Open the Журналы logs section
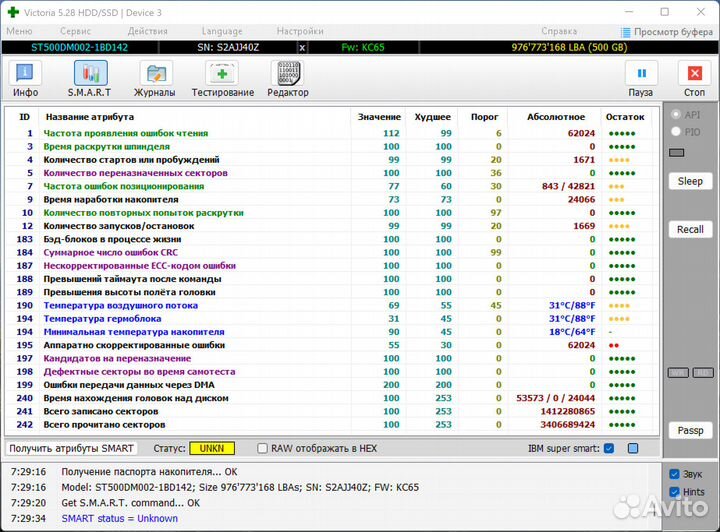 tap(155, 78)
